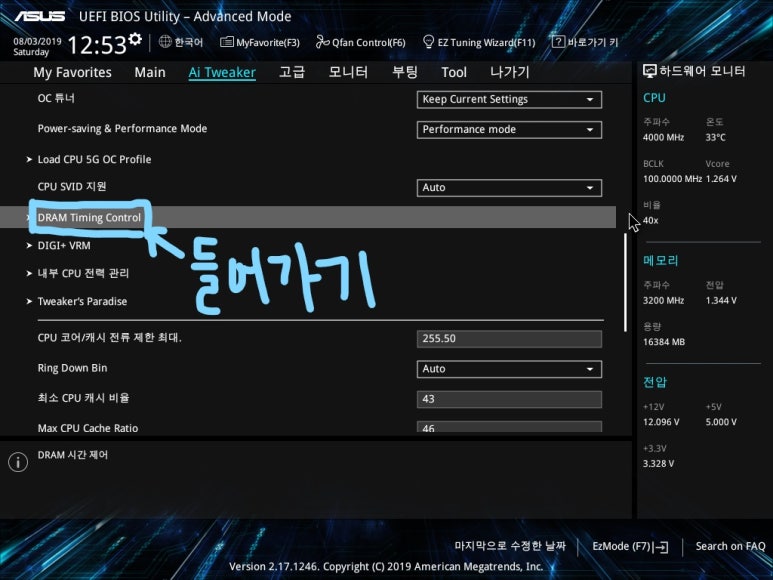Click memory voltage value 1.344 V

[x=721, y=301]
